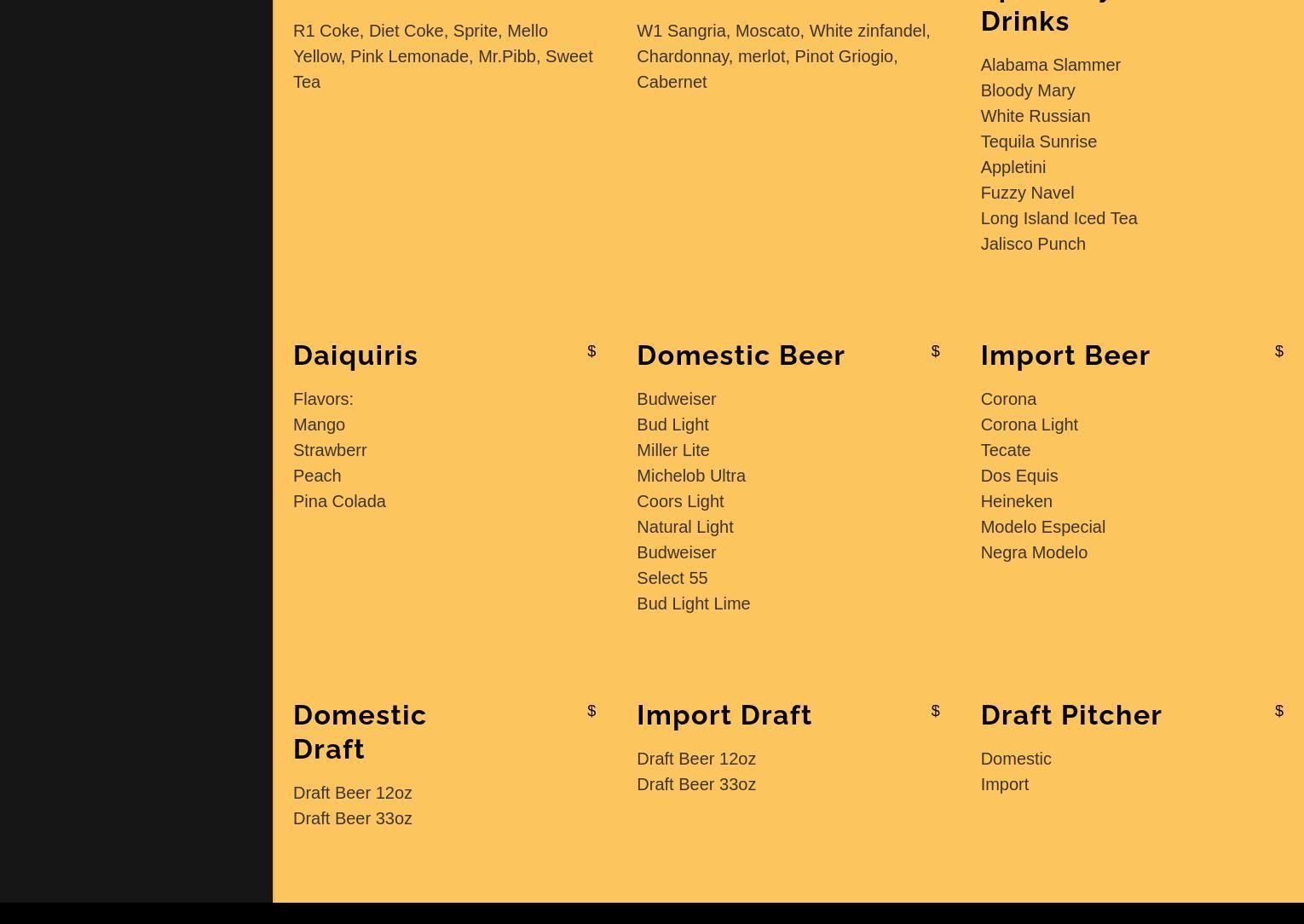Select 'Draft Beer 33oz' under Import Draft
This screenshot has width=1304, height=924.
coord(696,784)
